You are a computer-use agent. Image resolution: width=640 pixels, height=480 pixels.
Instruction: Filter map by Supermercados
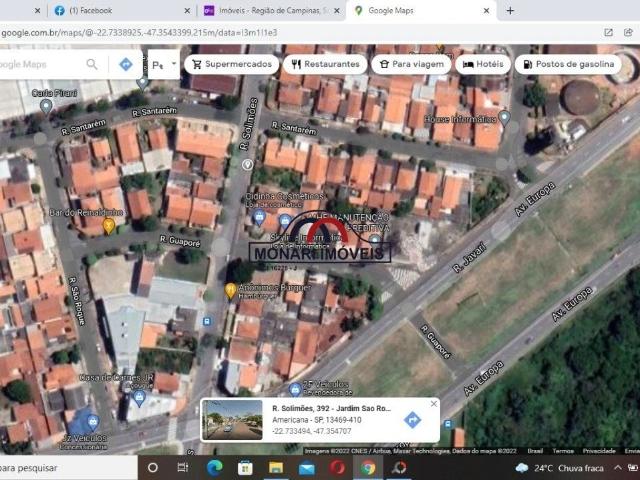tap(231, 64)
